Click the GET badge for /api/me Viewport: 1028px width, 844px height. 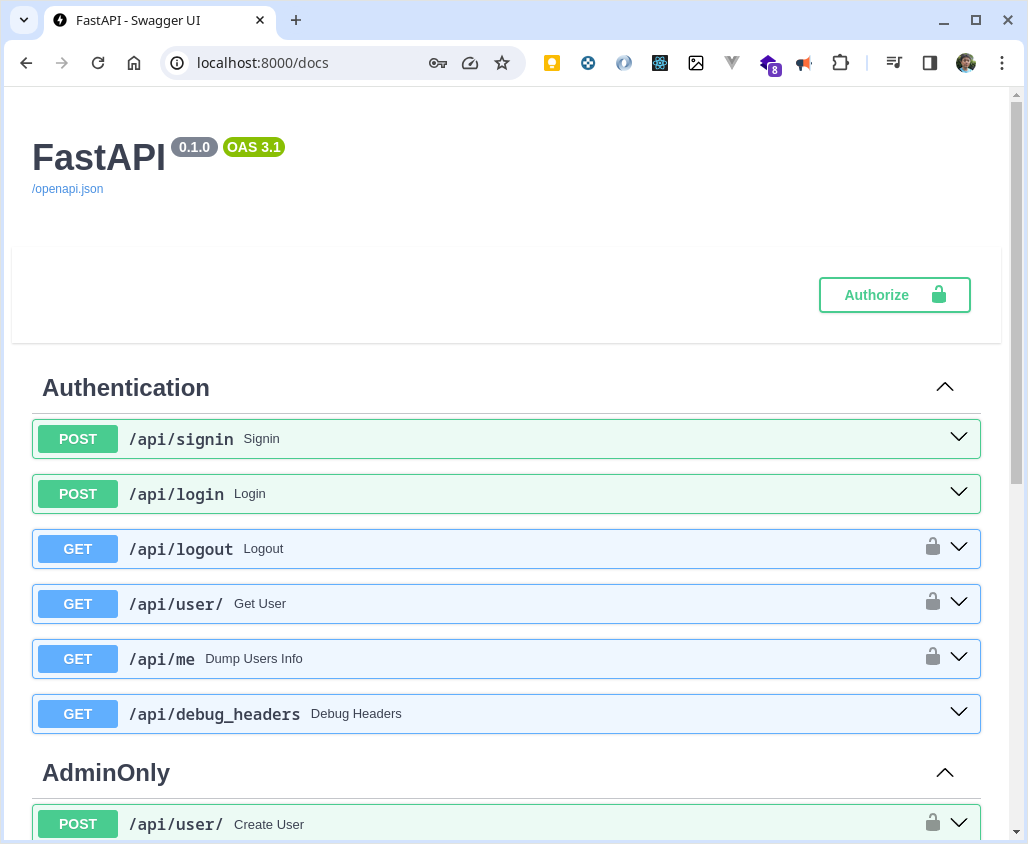[x=78, y=660]
